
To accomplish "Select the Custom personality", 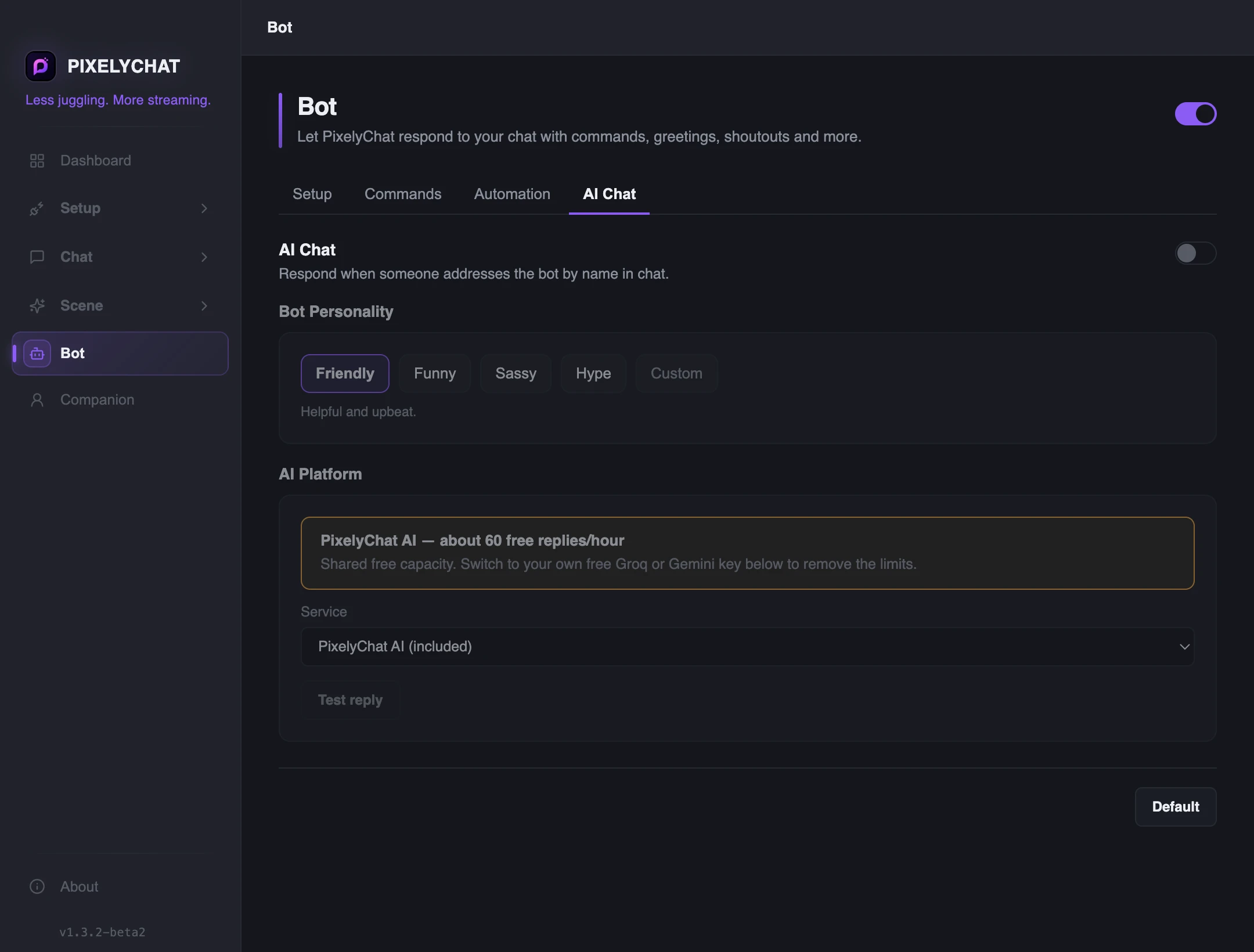I will pyautogui.click(x=676, y=373).
